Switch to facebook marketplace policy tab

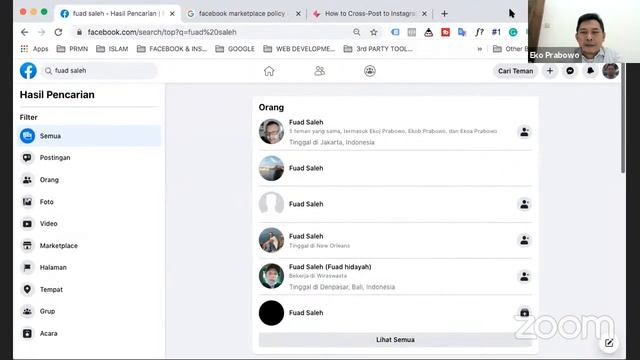[243, 13]
